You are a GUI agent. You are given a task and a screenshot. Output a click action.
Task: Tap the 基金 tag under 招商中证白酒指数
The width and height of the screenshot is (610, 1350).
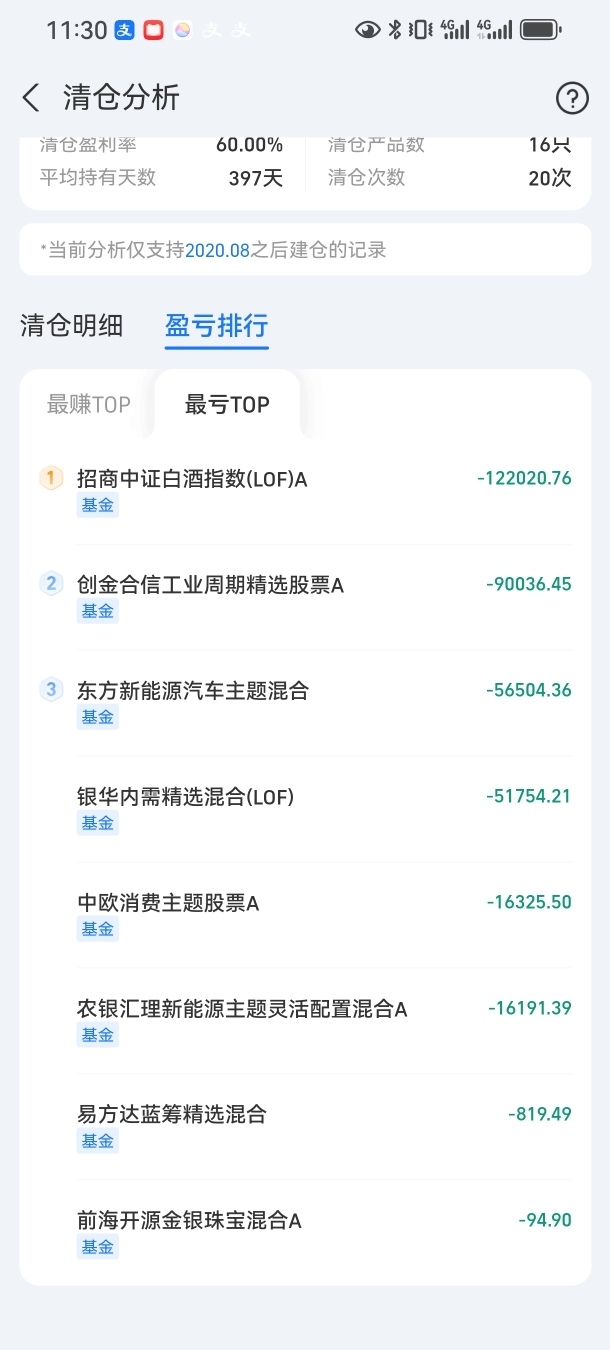click(x=98, y=505)
